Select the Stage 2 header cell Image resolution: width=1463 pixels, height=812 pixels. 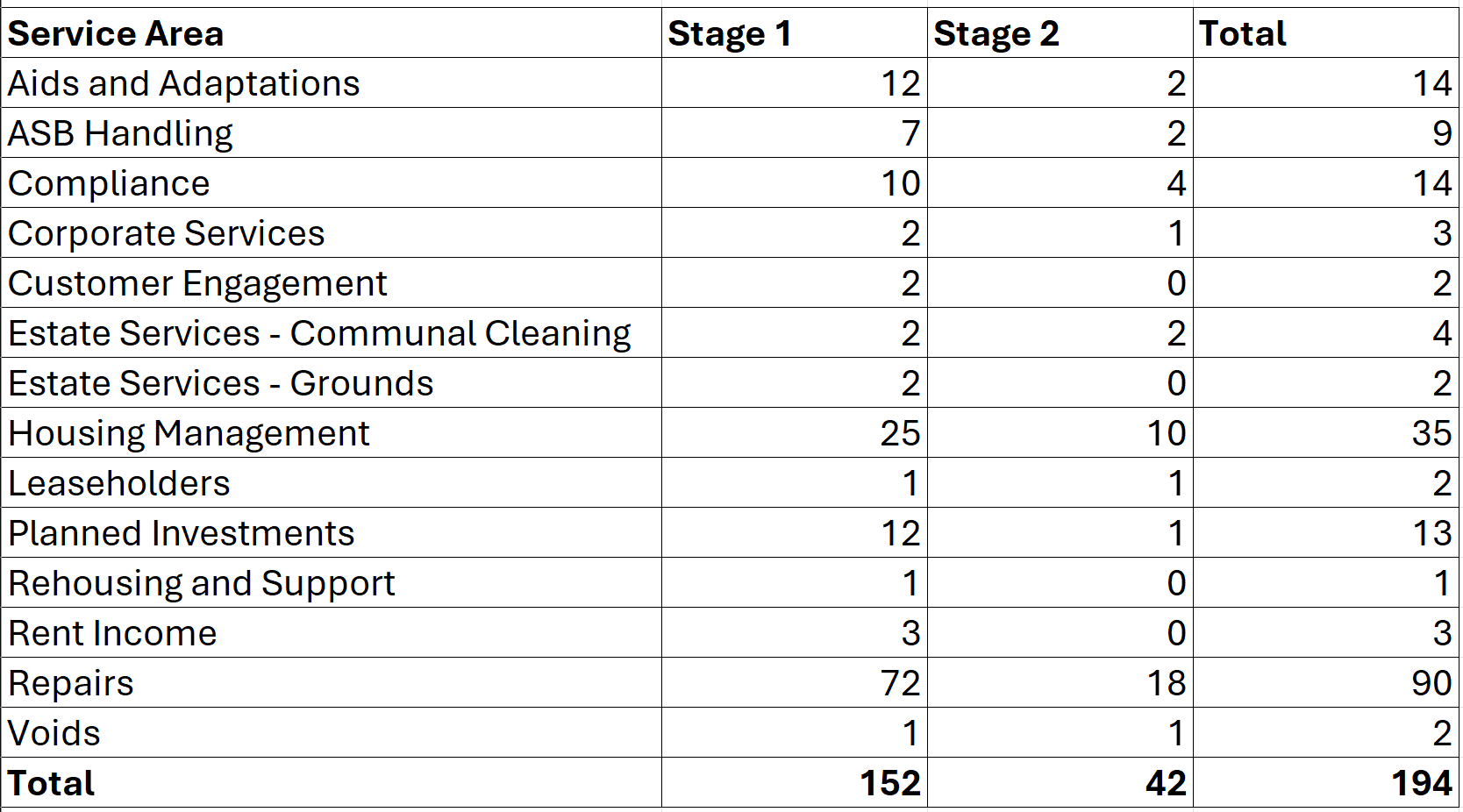(x=996, y=34)
